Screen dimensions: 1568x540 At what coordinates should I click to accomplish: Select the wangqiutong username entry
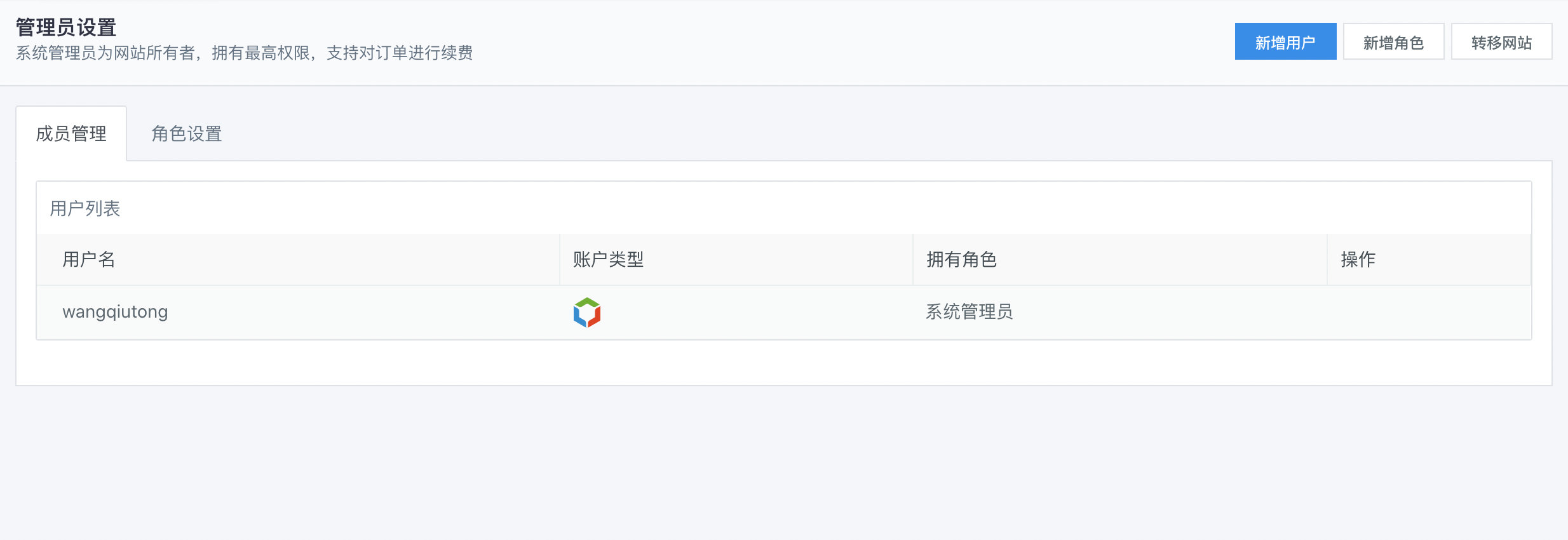115,312
